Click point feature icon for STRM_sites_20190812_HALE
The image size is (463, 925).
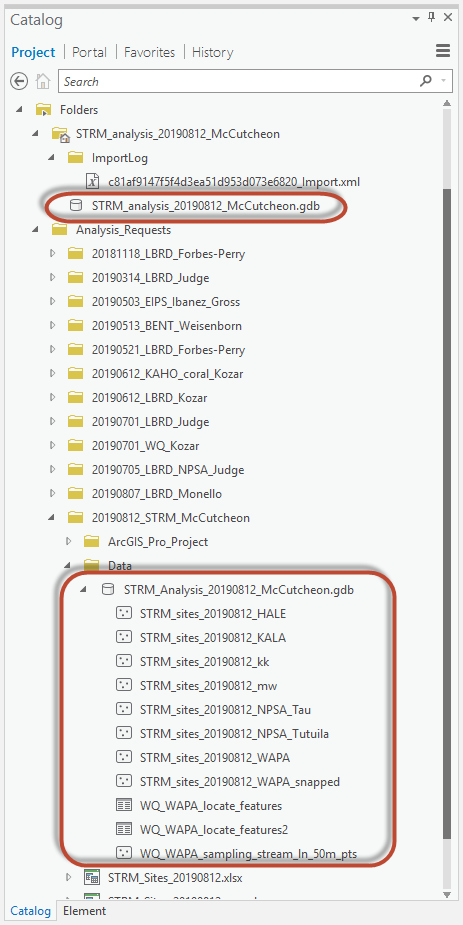coord(123,614)
